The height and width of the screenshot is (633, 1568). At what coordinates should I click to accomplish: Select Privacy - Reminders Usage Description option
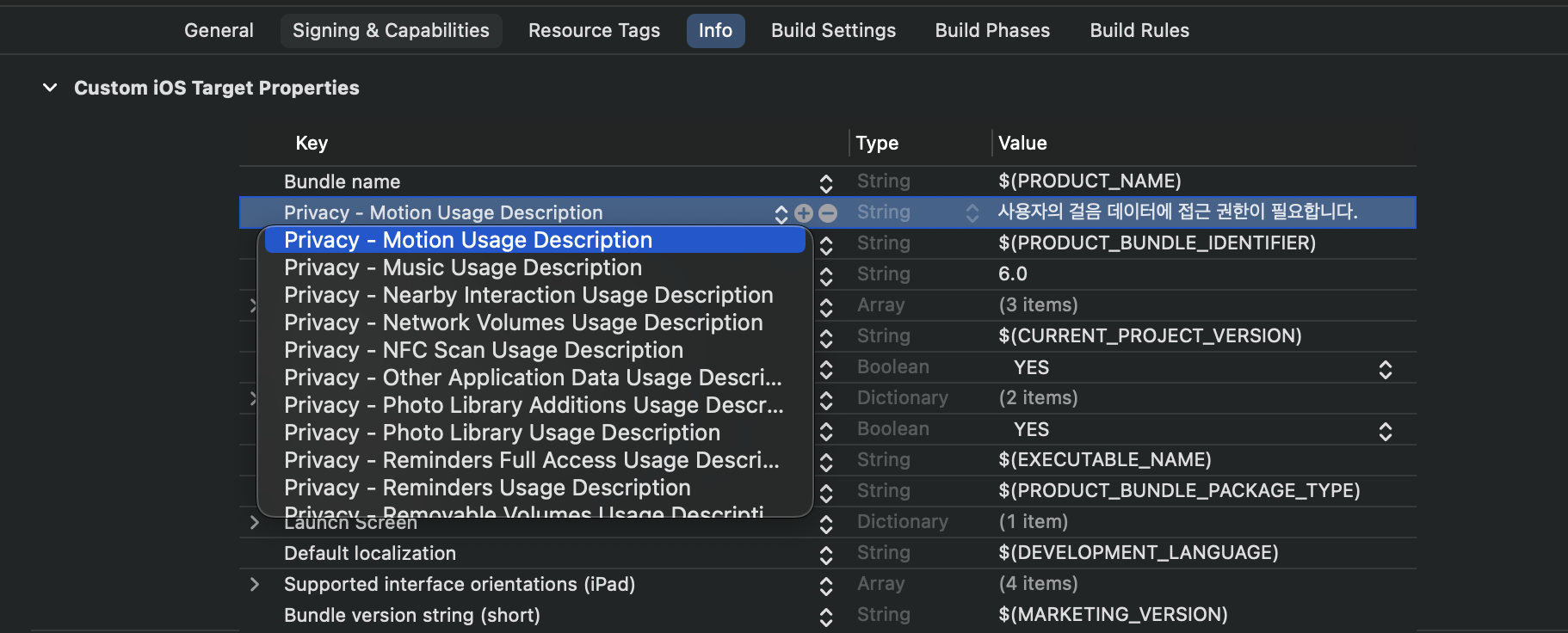(x=487, y=489)
